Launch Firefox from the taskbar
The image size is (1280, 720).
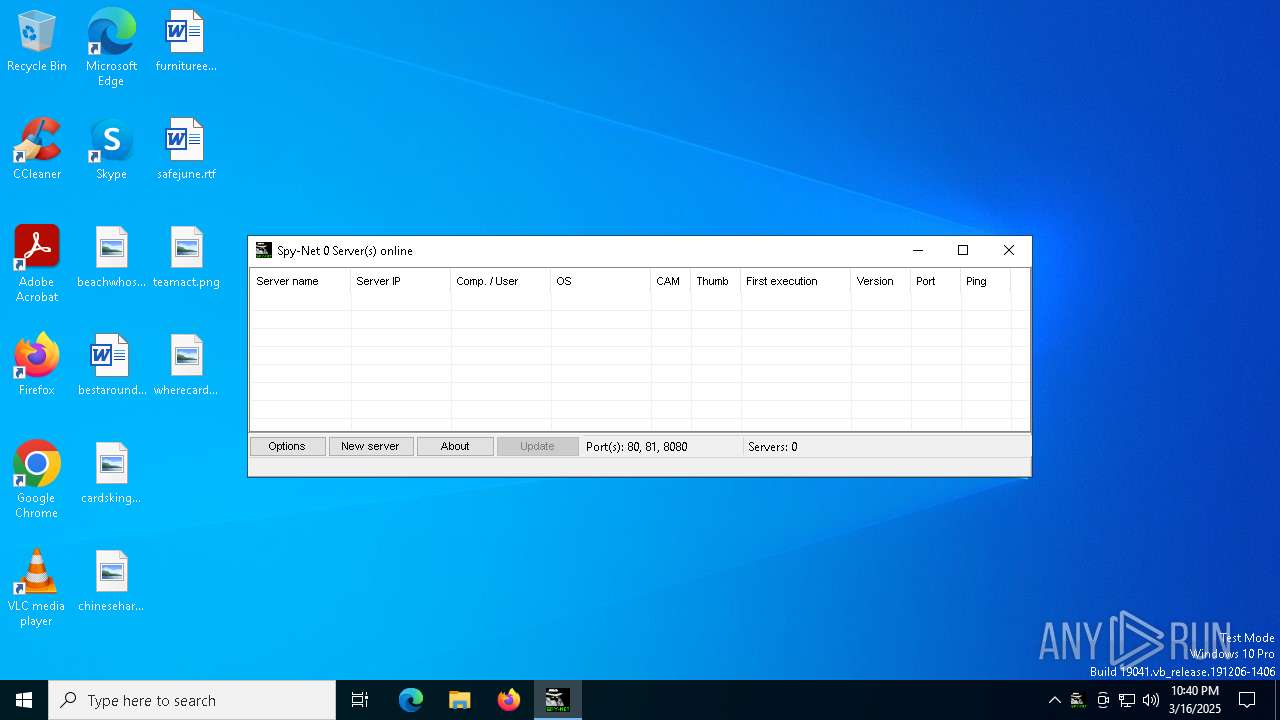click(x=509, y=700)
